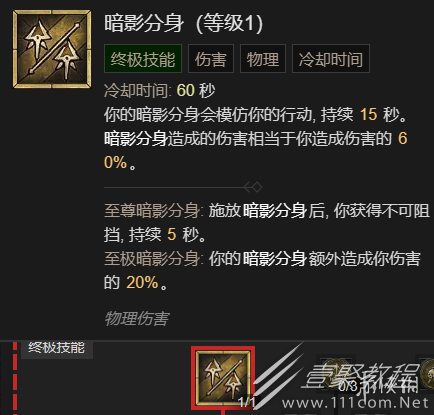Click the diamond ornament on the divider line
434x415 pixels.
(253, 187)
